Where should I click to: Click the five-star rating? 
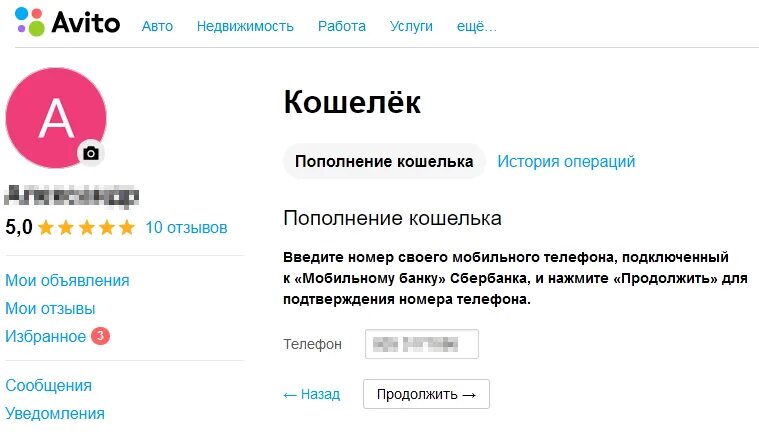point(87,227)
